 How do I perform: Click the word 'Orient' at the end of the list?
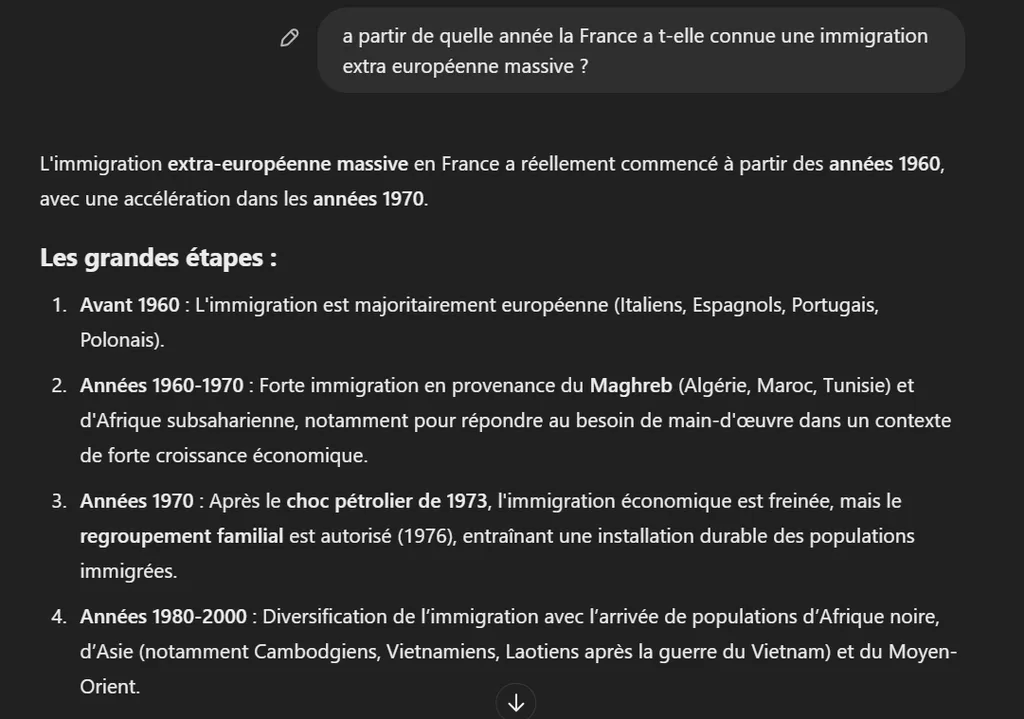108,687
